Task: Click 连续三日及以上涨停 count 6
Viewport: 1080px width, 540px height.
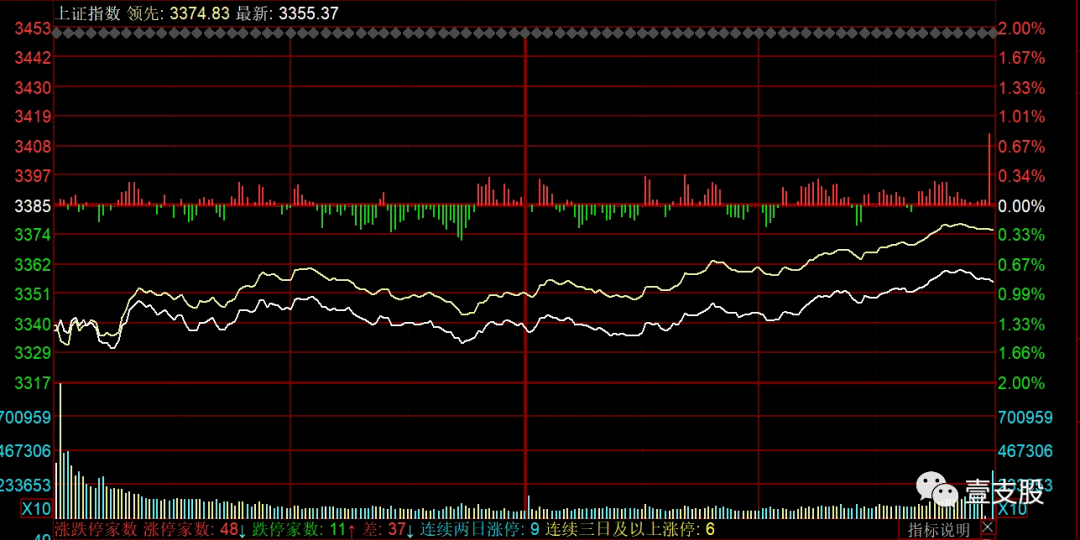Action: point(710,529)
